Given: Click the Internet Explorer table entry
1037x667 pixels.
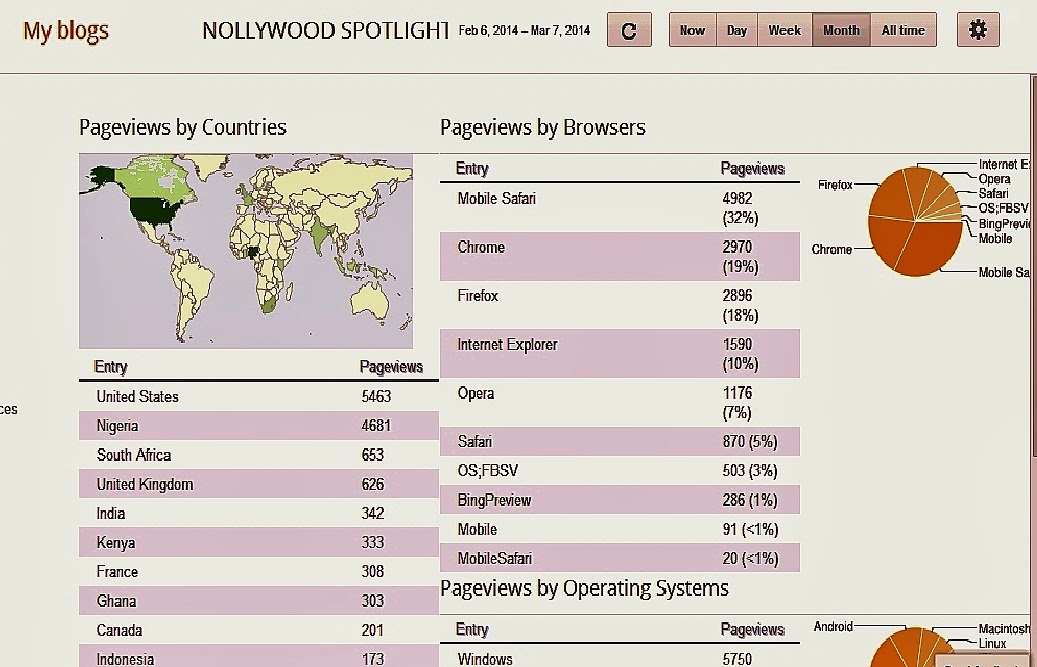Looking at the screenshot, I should [507, 344].
